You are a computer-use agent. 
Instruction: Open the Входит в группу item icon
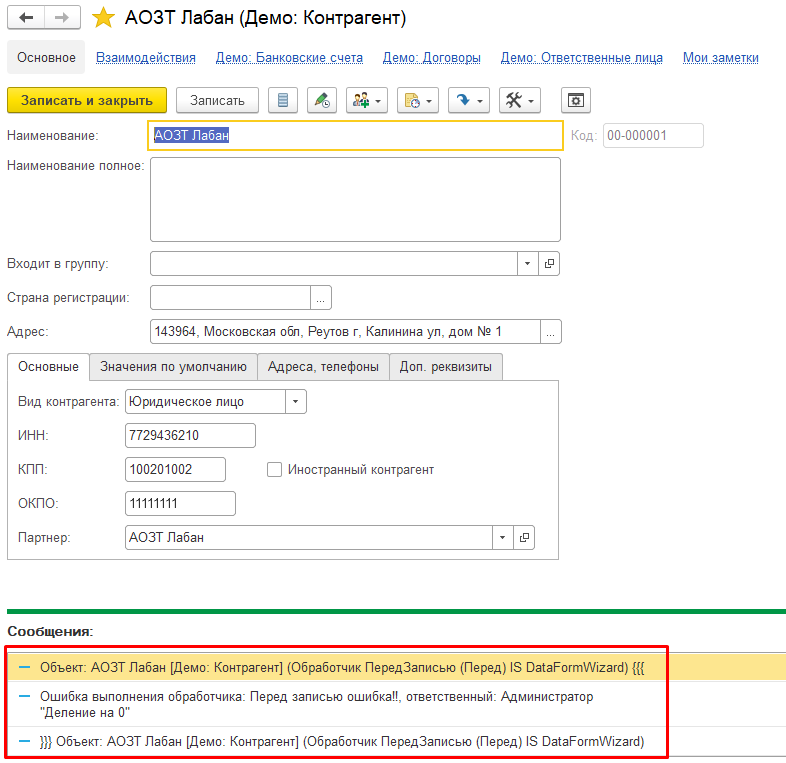(x=549, y=263)
